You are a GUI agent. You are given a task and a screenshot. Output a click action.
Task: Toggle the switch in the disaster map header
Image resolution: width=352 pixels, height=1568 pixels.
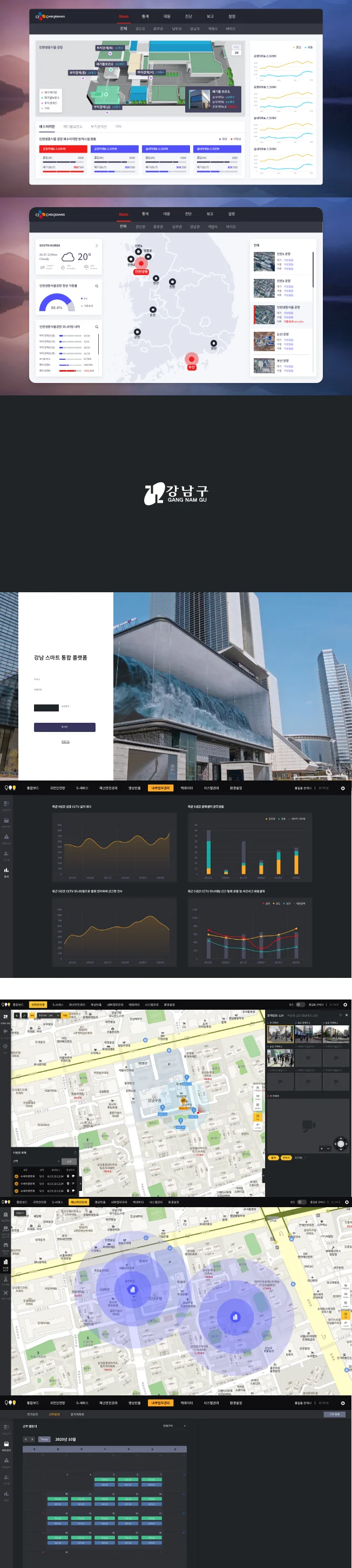pyautogui.click(x=301, y=1202)
